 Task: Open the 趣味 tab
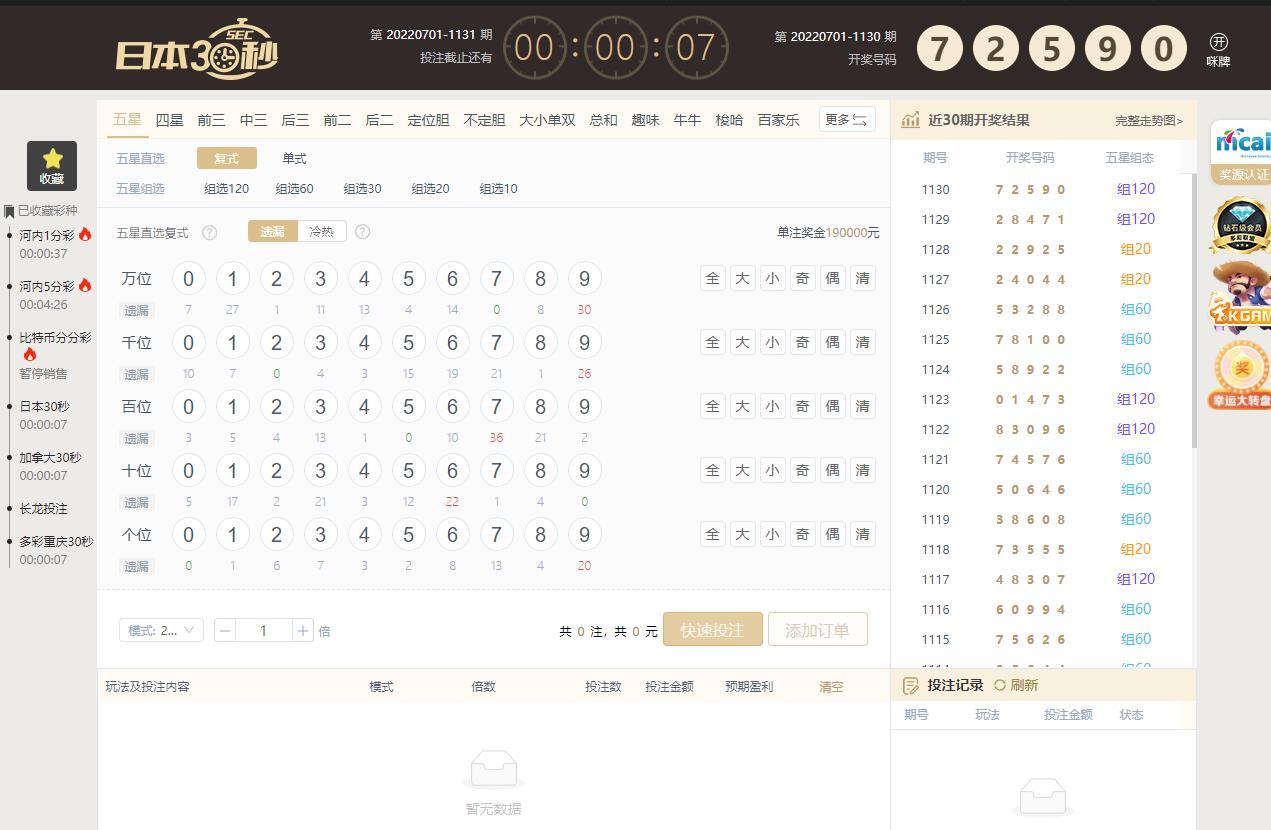pos(645,120)
